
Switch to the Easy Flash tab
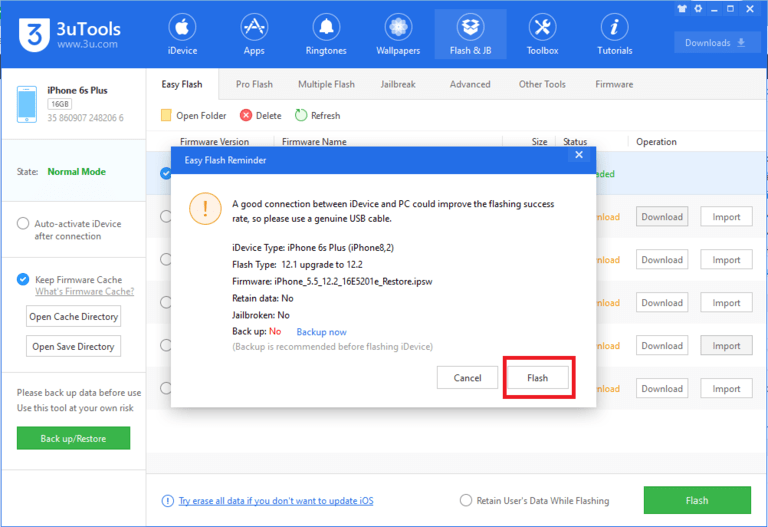click(x=182, y=84)
